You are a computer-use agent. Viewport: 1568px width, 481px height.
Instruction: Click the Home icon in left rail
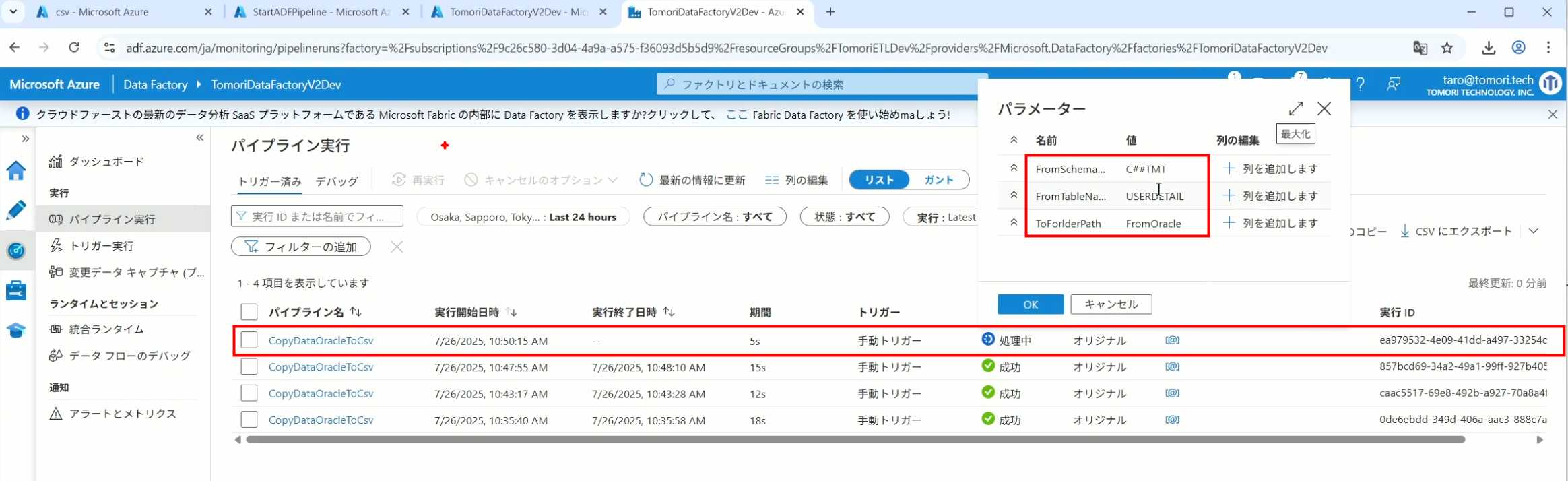pos(16,171)
